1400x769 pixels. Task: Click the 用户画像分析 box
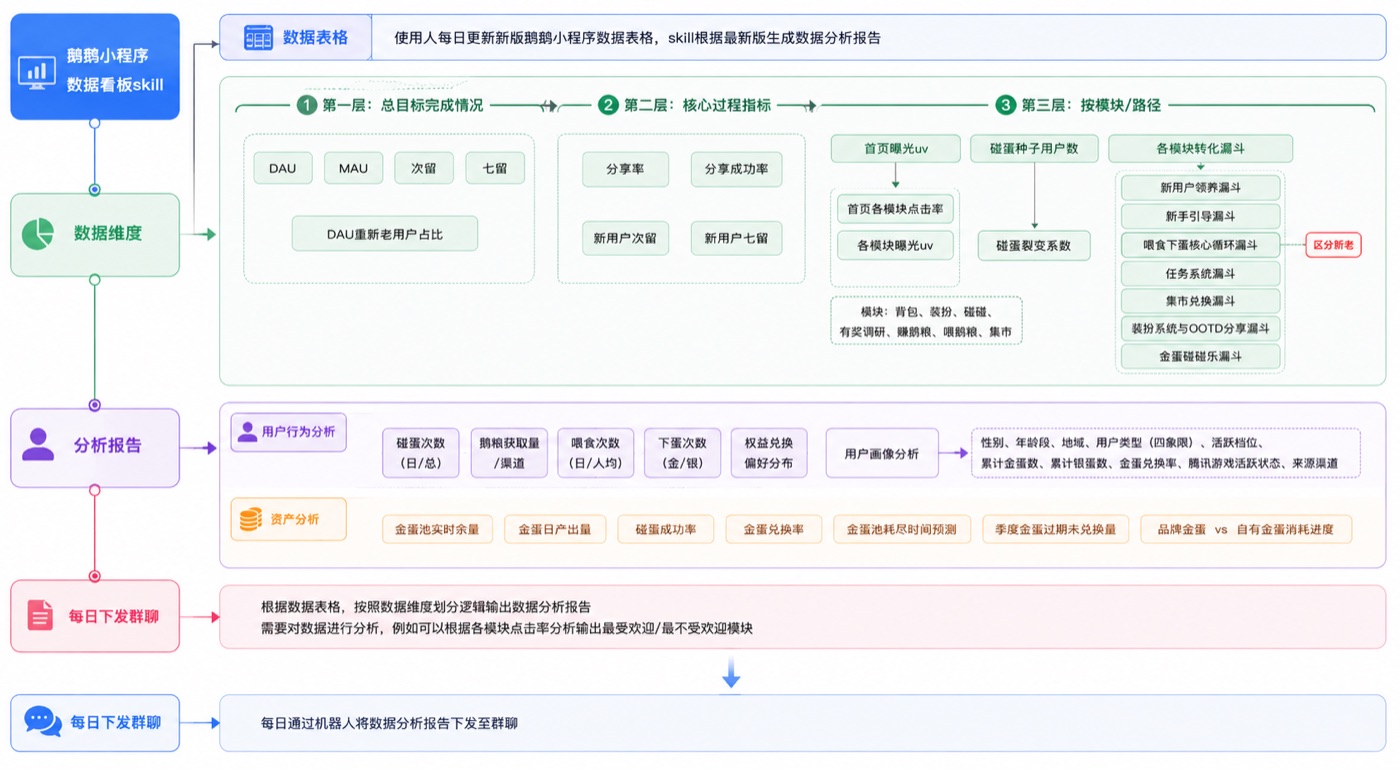pyautogui.click(x=882, y=453)
